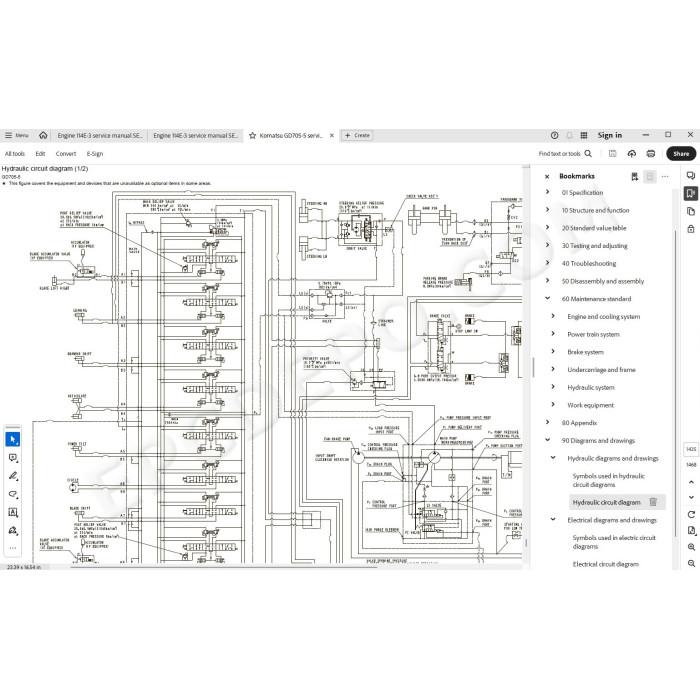The height and width of the screenshot is (700, 700).
Task: Open more tools ellipsis in quick toolbar
Action: coord(12,548)
